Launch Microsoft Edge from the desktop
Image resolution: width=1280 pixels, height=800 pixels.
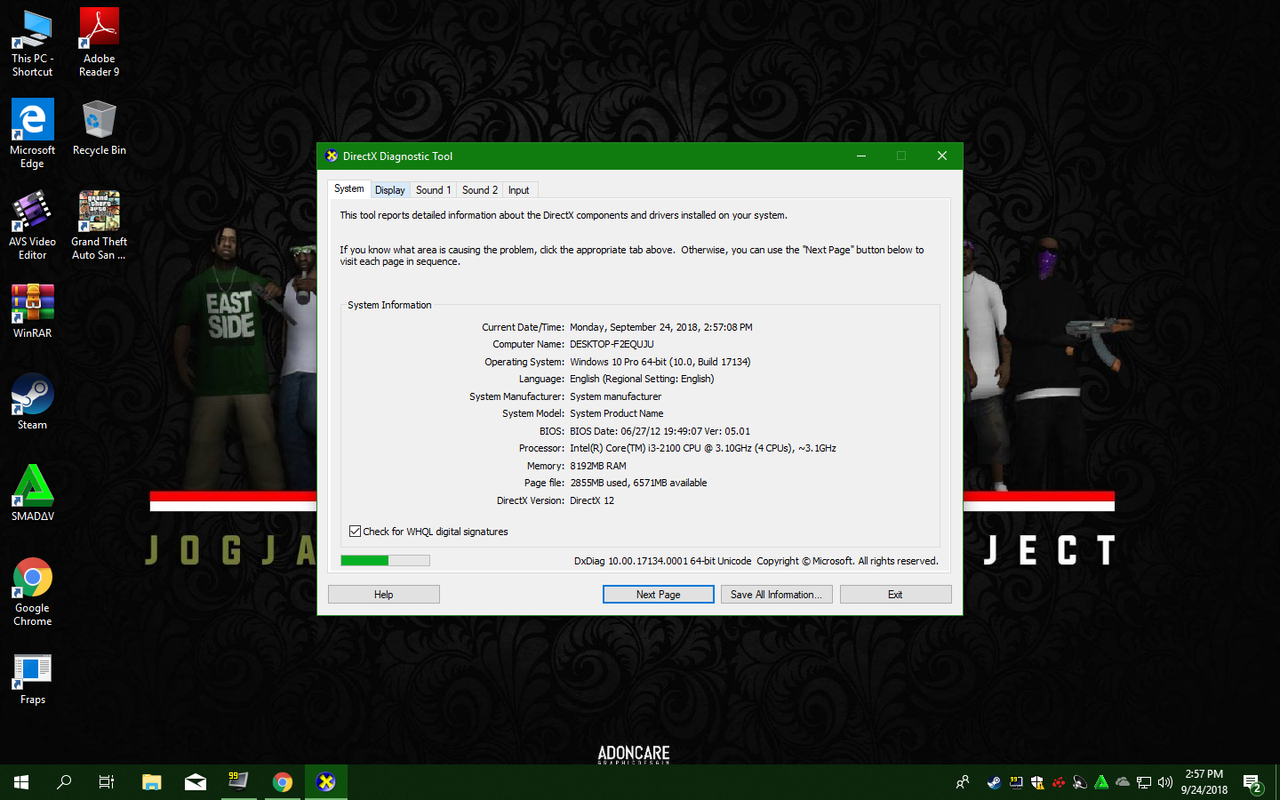[x=32, y=134]
